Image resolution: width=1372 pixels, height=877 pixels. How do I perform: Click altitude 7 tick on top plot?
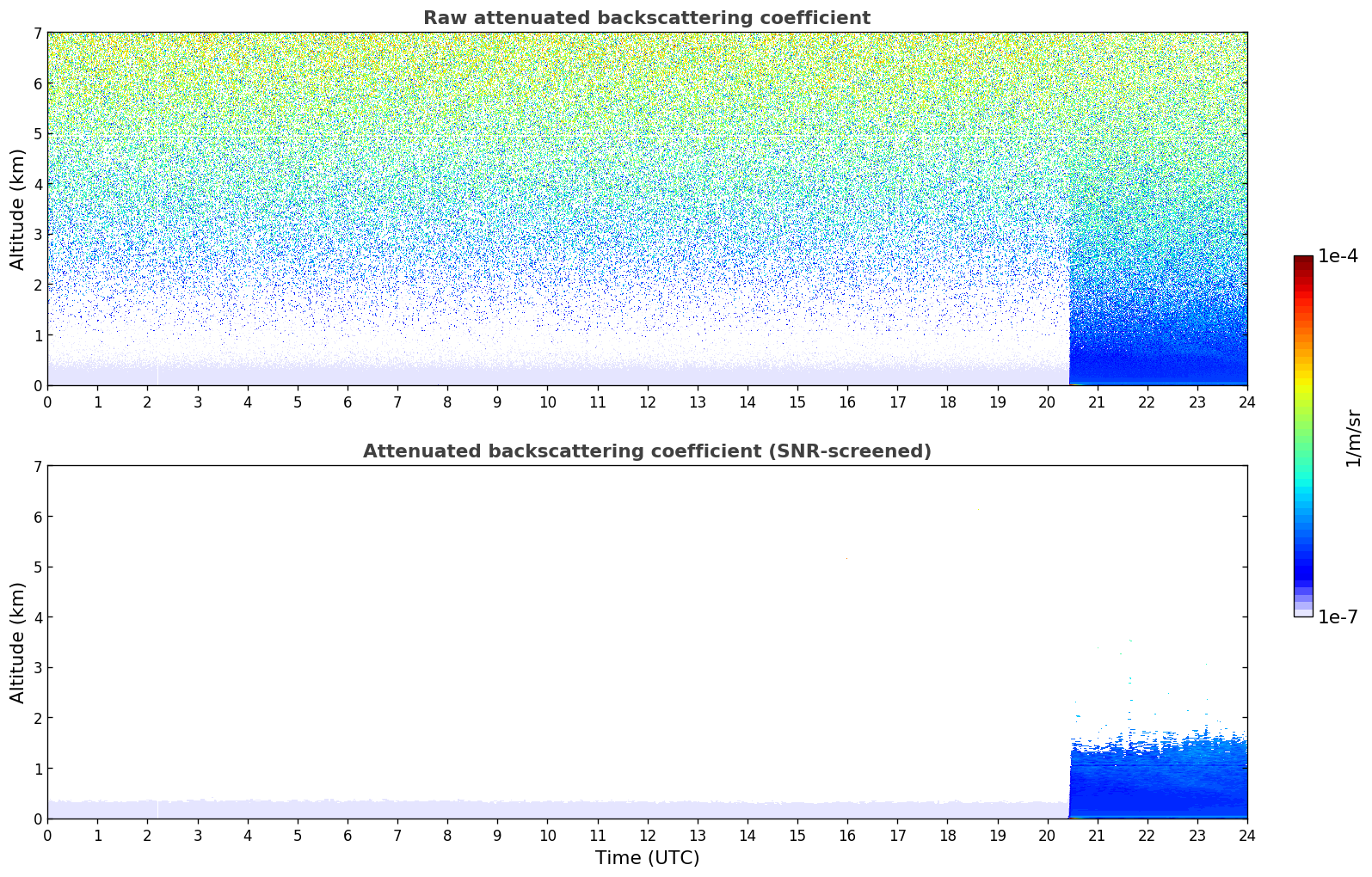tap(38, 34)
